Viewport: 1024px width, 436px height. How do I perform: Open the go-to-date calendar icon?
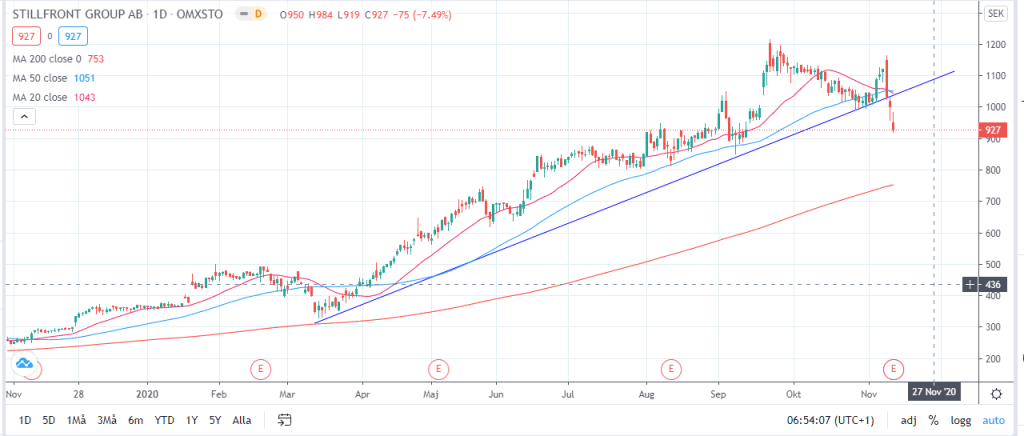[285, 420]
